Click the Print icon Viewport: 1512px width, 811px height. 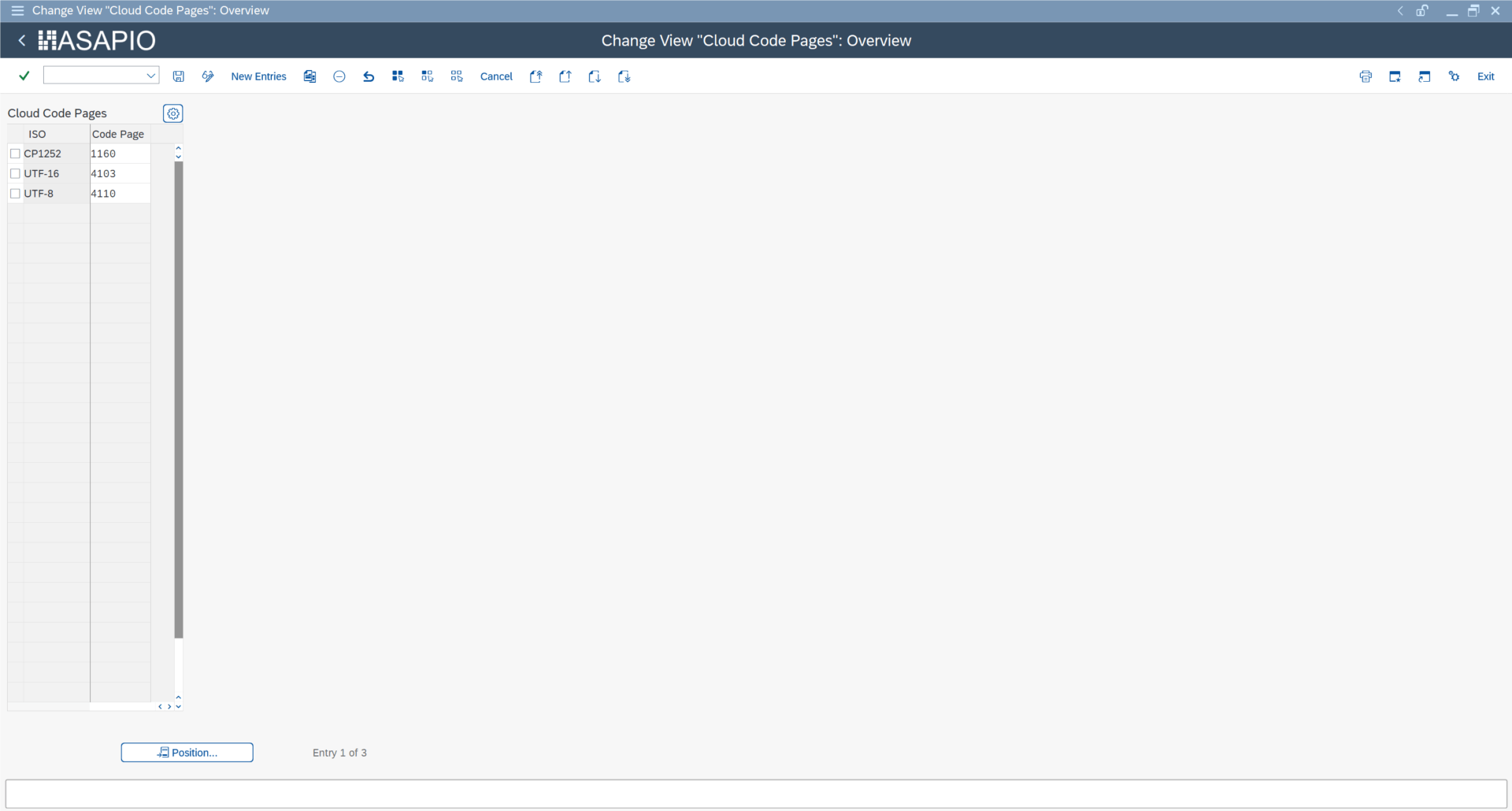[1366, 76]
